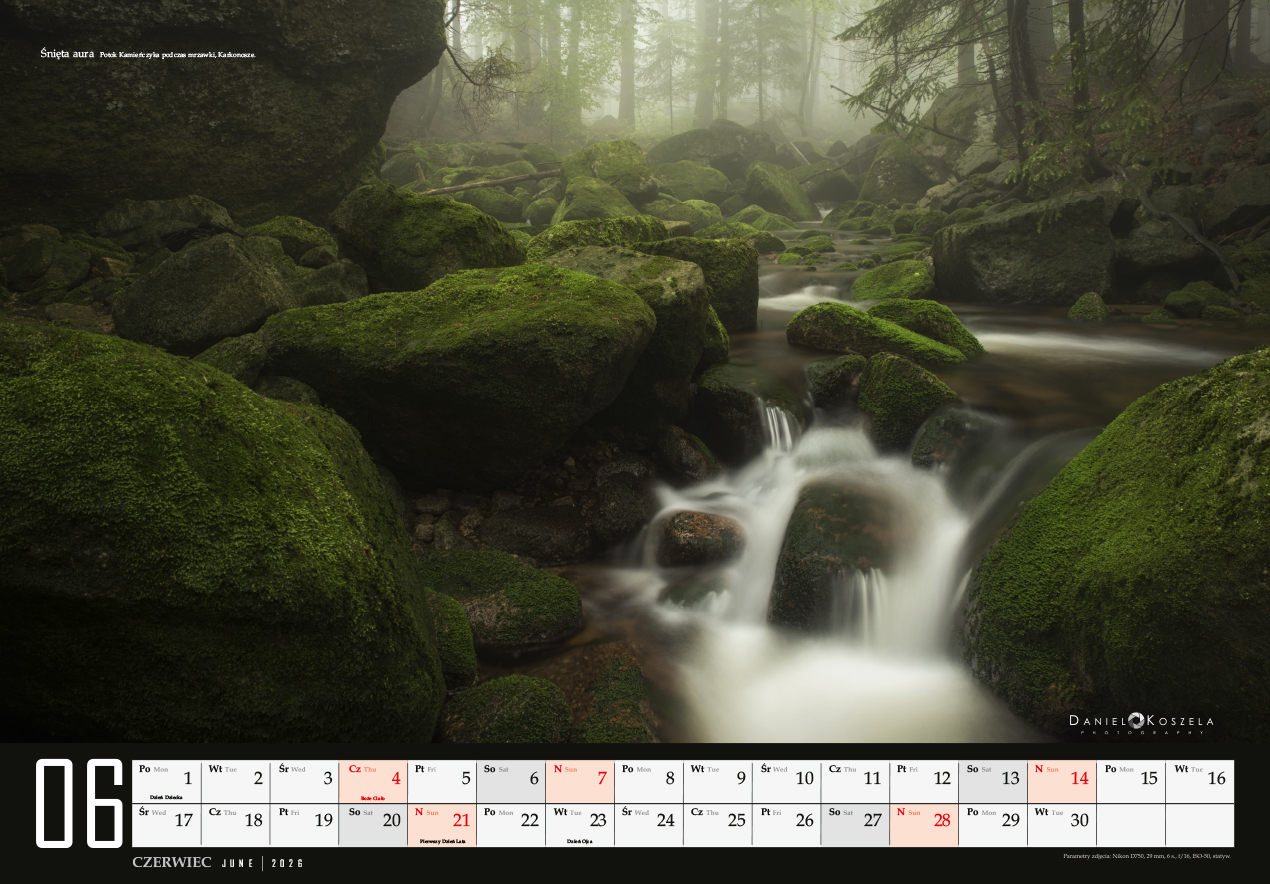This screenshot has height=884, width=1270.
Task: Click Friday June 26 cell
Action: [786, 825]
